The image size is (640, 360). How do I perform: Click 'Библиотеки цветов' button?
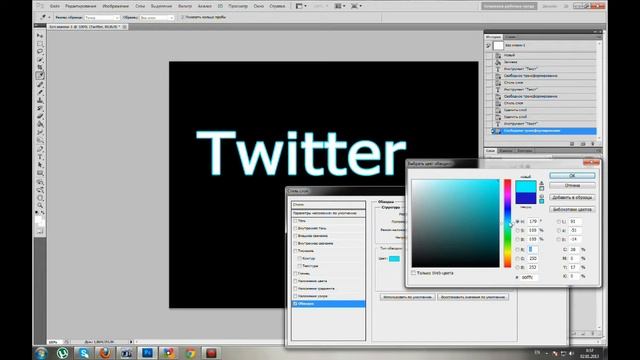click(572, 209)
